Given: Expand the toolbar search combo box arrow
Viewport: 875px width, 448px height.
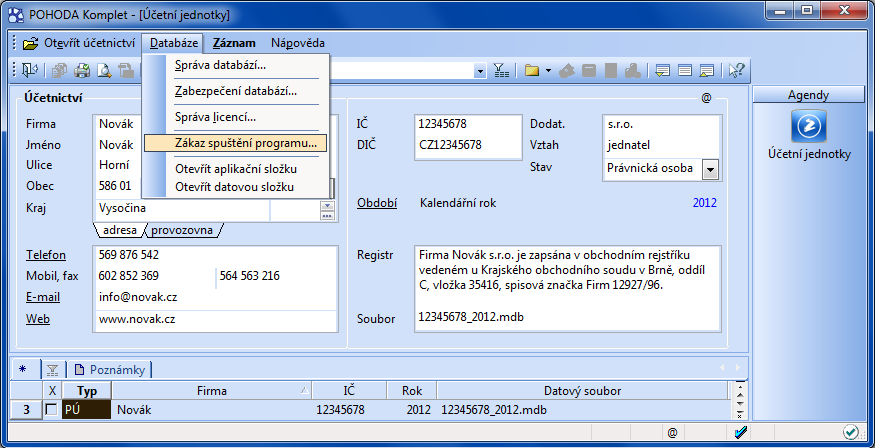Looking at the screenshot, I should (480, 71).
